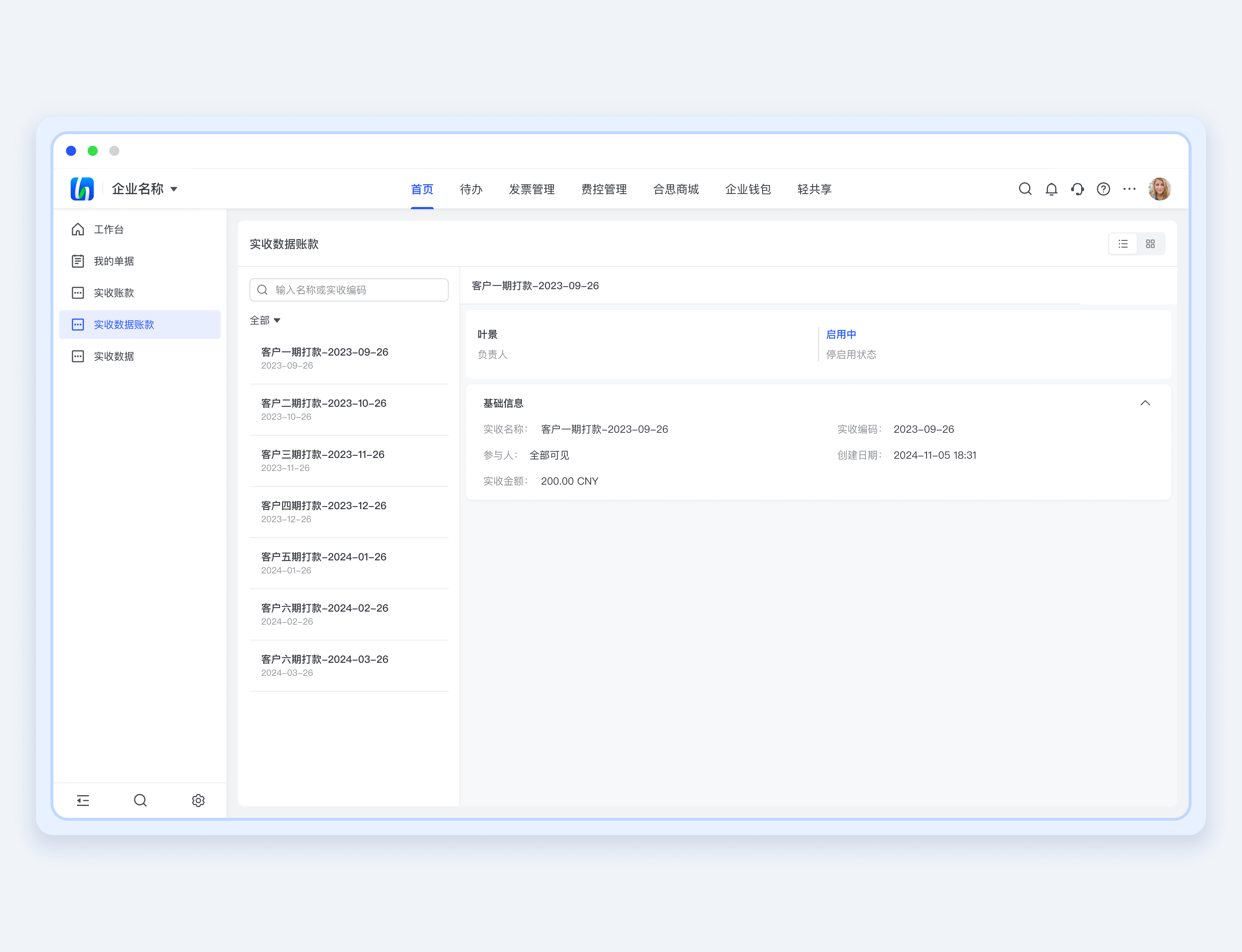This screenshot has width=1242, height=952.
Task: Open the 企业钱包 tab
Action: (x=748, y=189)
